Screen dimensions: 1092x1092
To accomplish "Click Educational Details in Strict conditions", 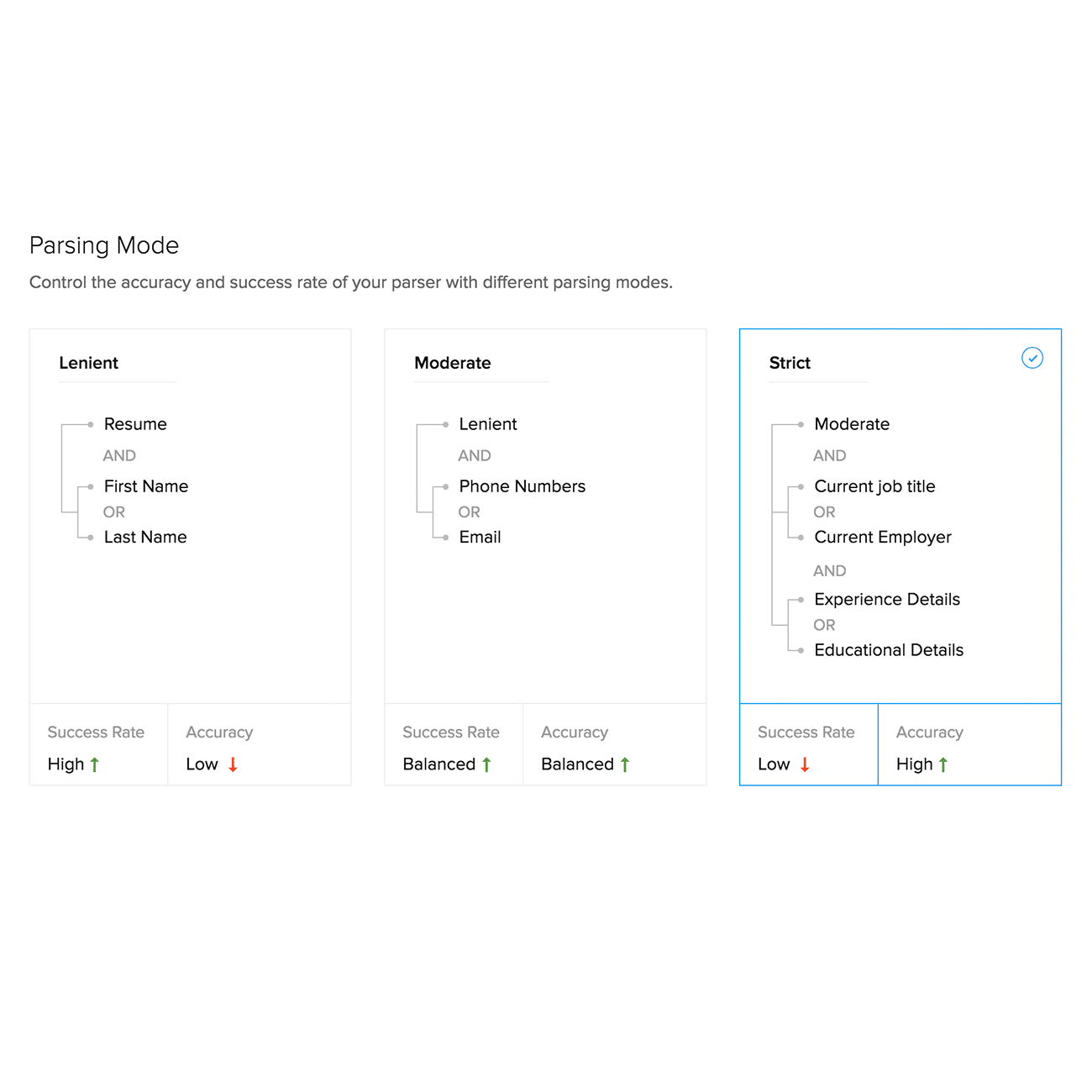I will click(x=889, y=650).
